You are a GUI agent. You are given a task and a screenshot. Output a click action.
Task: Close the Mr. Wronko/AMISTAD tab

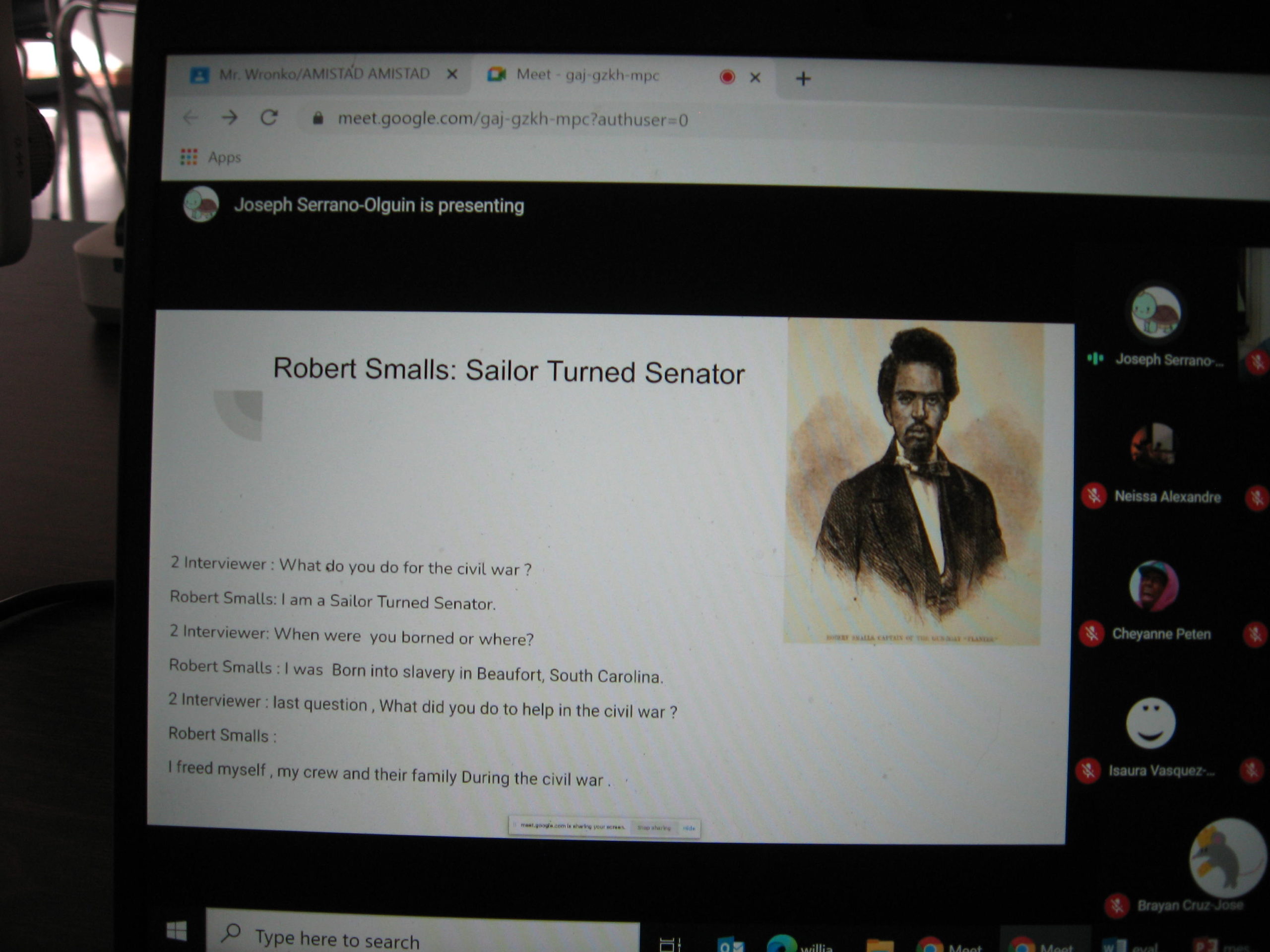[x=452, y=74]
